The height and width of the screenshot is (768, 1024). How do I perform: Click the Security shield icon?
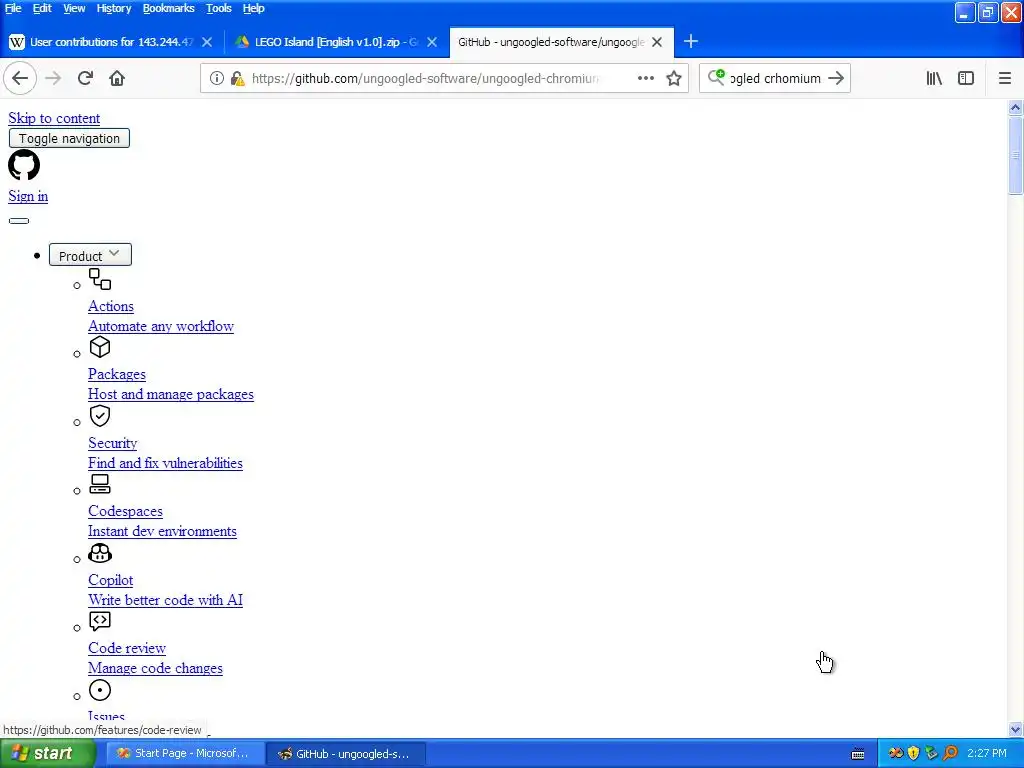pos(100,415)
